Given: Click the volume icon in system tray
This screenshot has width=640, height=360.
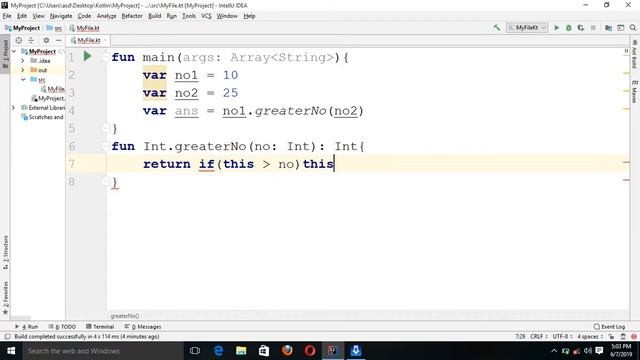Looking at the screenshot, I should click(x=588, y=351).
